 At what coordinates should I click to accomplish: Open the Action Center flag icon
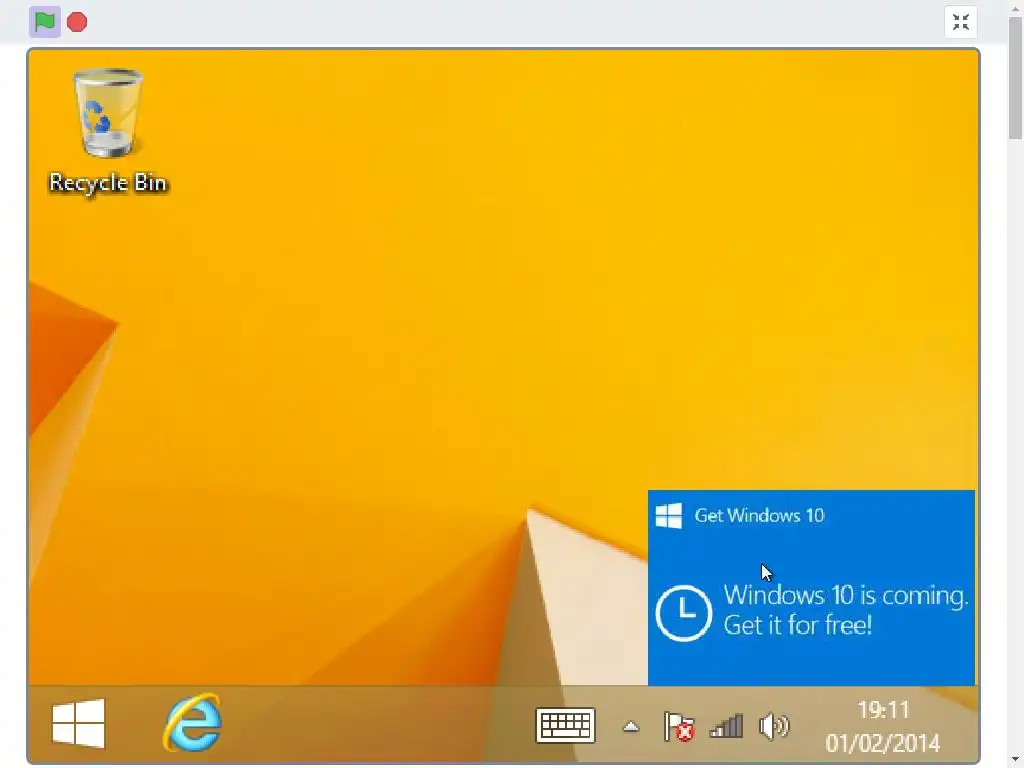(x=679, y=726)
